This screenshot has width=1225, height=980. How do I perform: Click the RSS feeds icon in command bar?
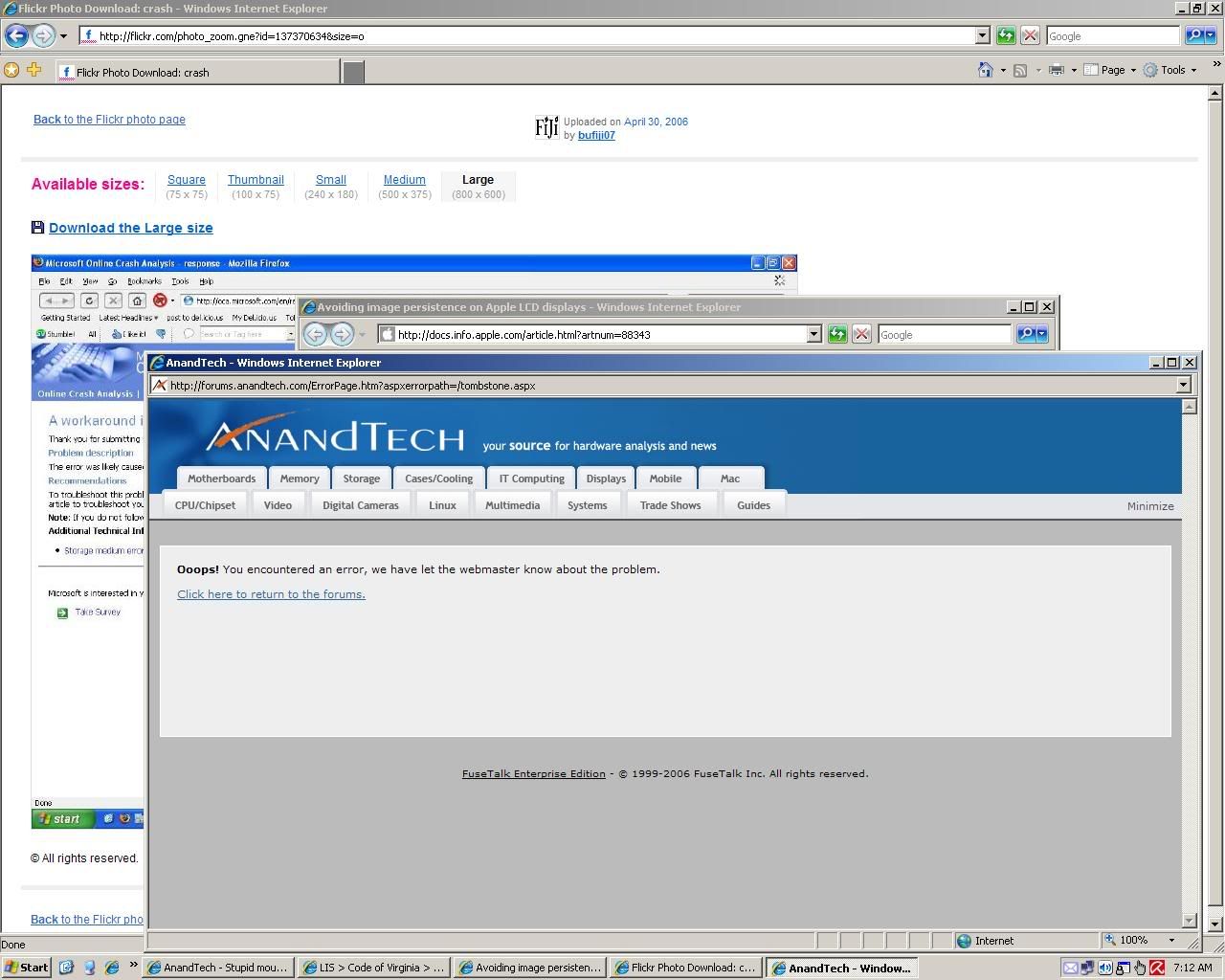point(1020,70)
